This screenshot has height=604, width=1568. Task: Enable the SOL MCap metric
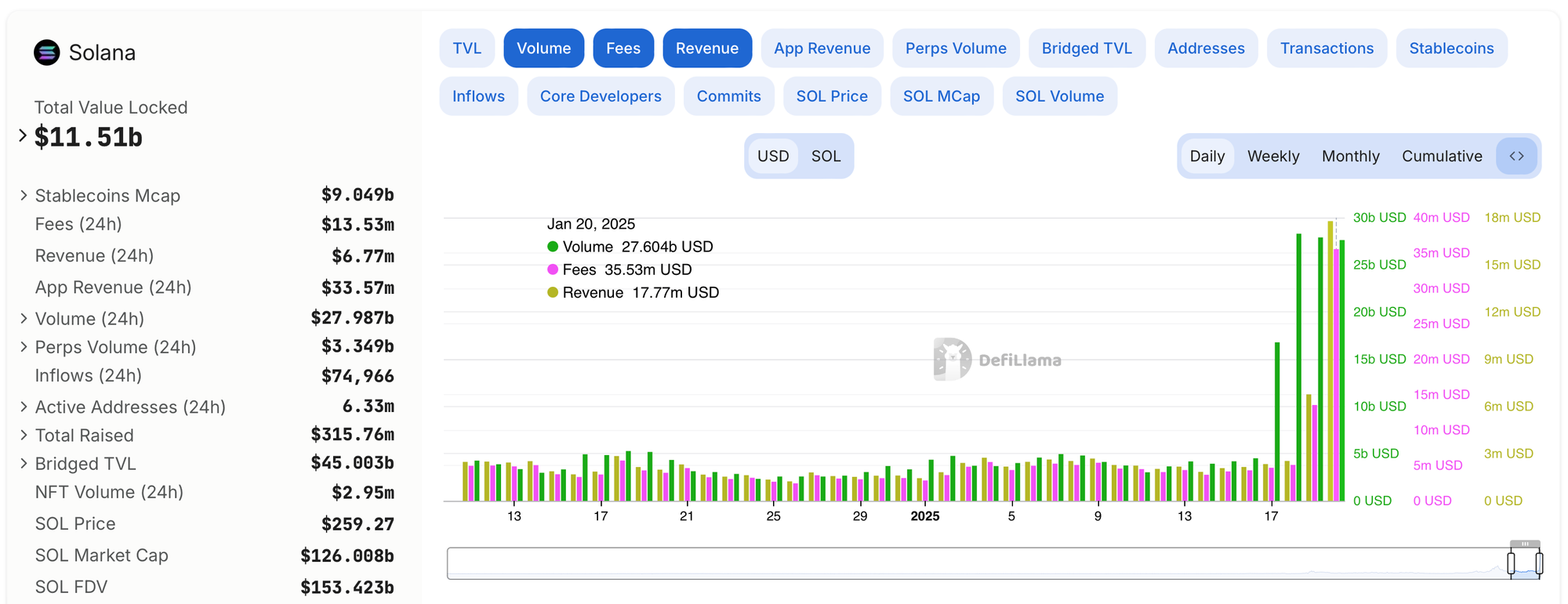pyautogui.click(x=942, y=96)
